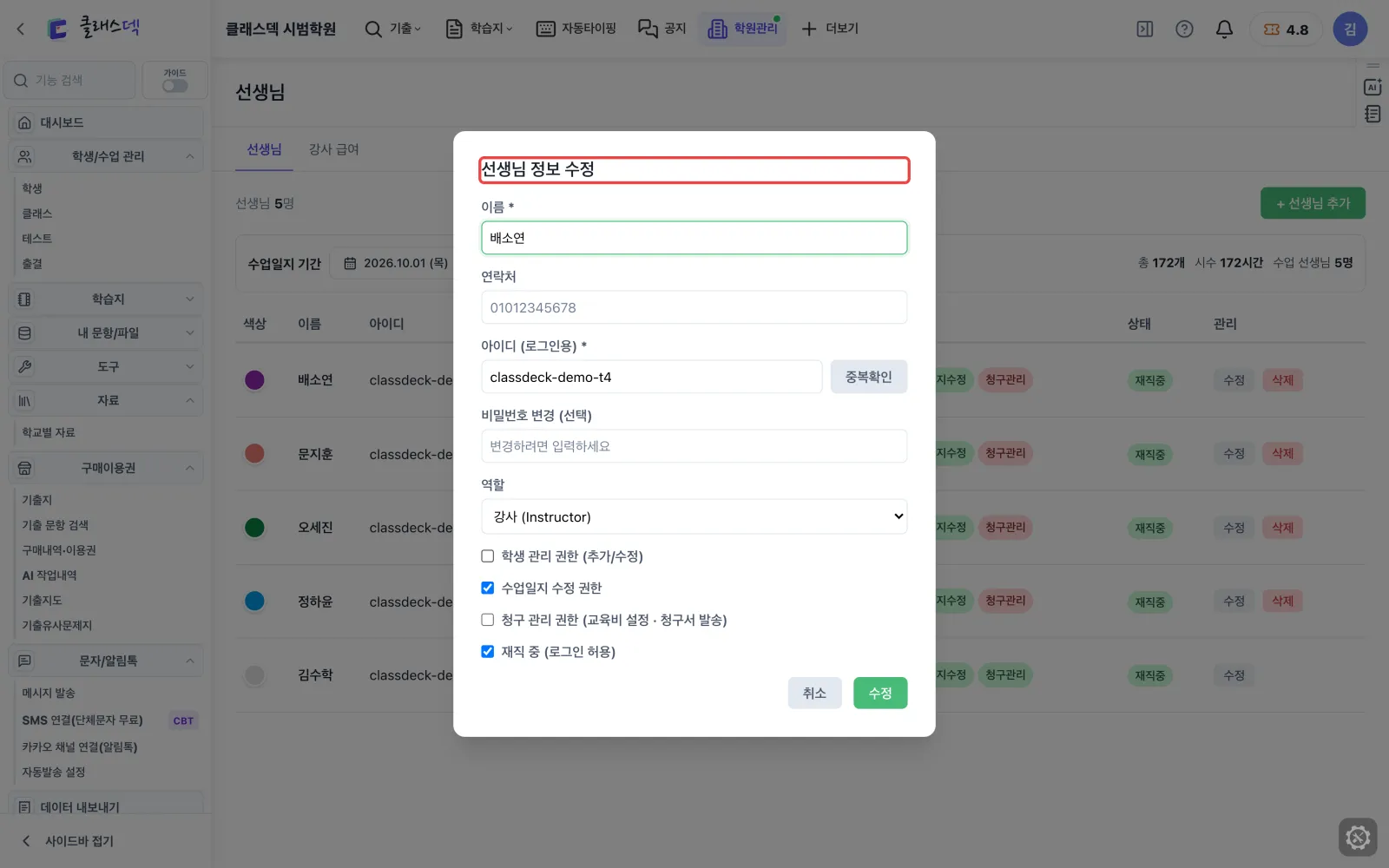Click the 중복확인 button
Screen dimensions: 1389x868
pos(868,377)
